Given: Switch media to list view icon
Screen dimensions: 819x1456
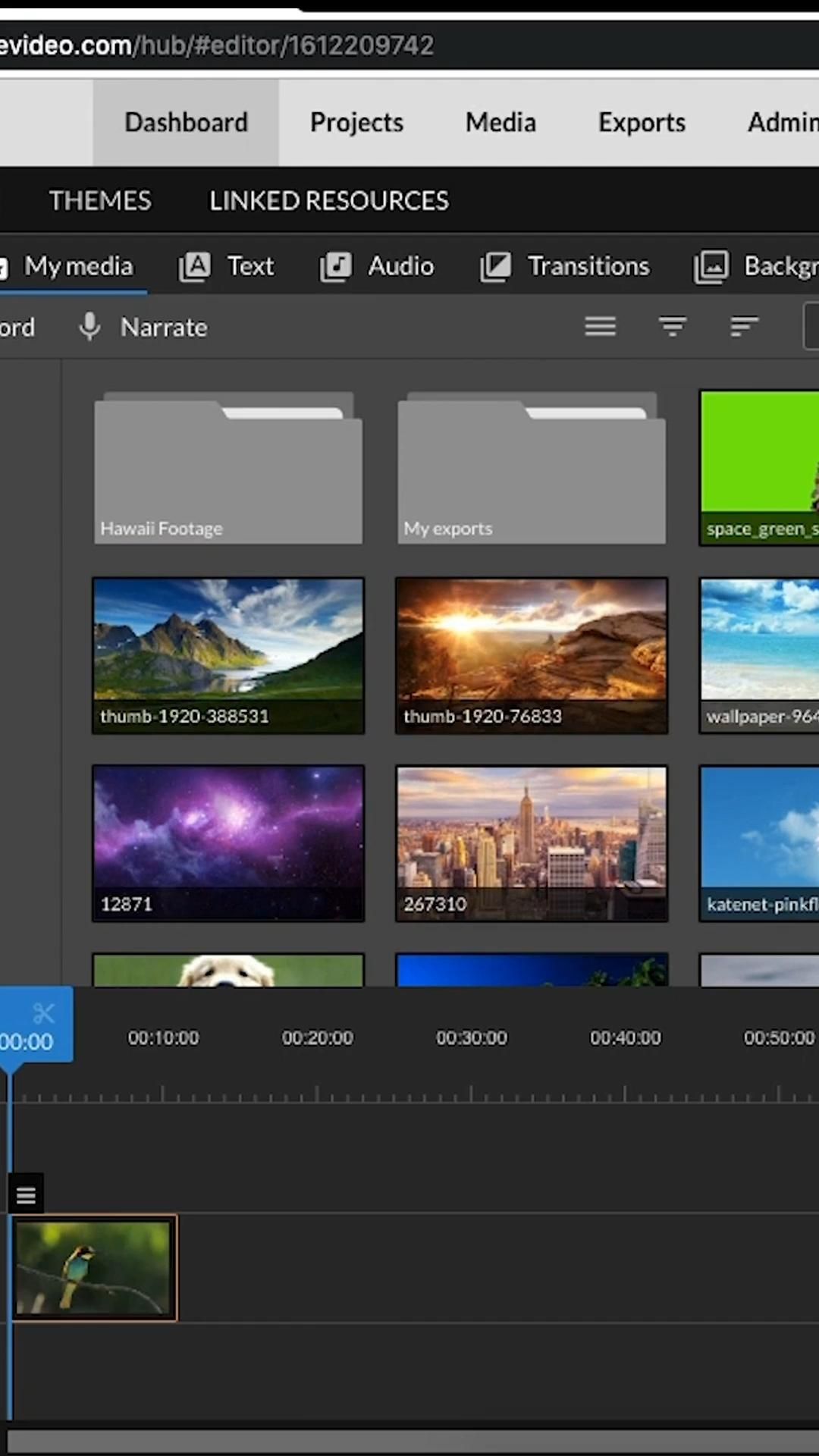Looking at the screenshot, I should tap(600, 327).
